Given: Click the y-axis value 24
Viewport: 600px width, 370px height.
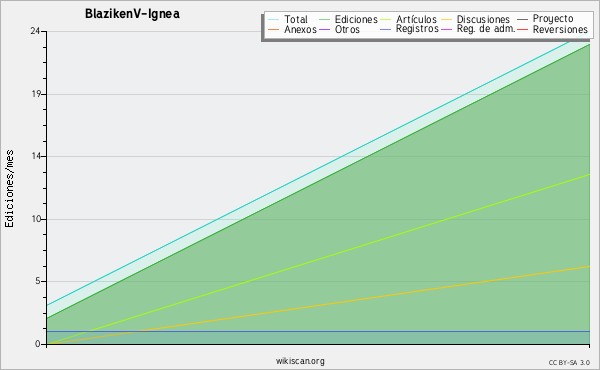Looking at the screenshot, I should pyautogui.click(x=35, y=31).
